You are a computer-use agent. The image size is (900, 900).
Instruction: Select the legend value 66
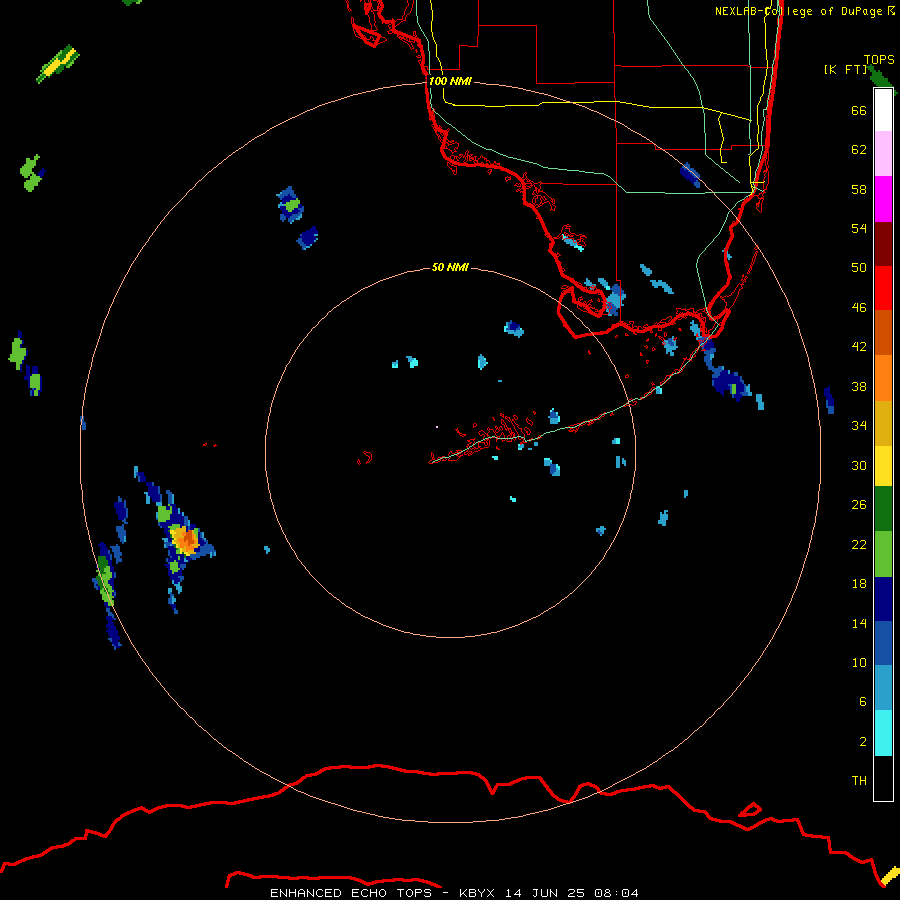pos(859,110)
